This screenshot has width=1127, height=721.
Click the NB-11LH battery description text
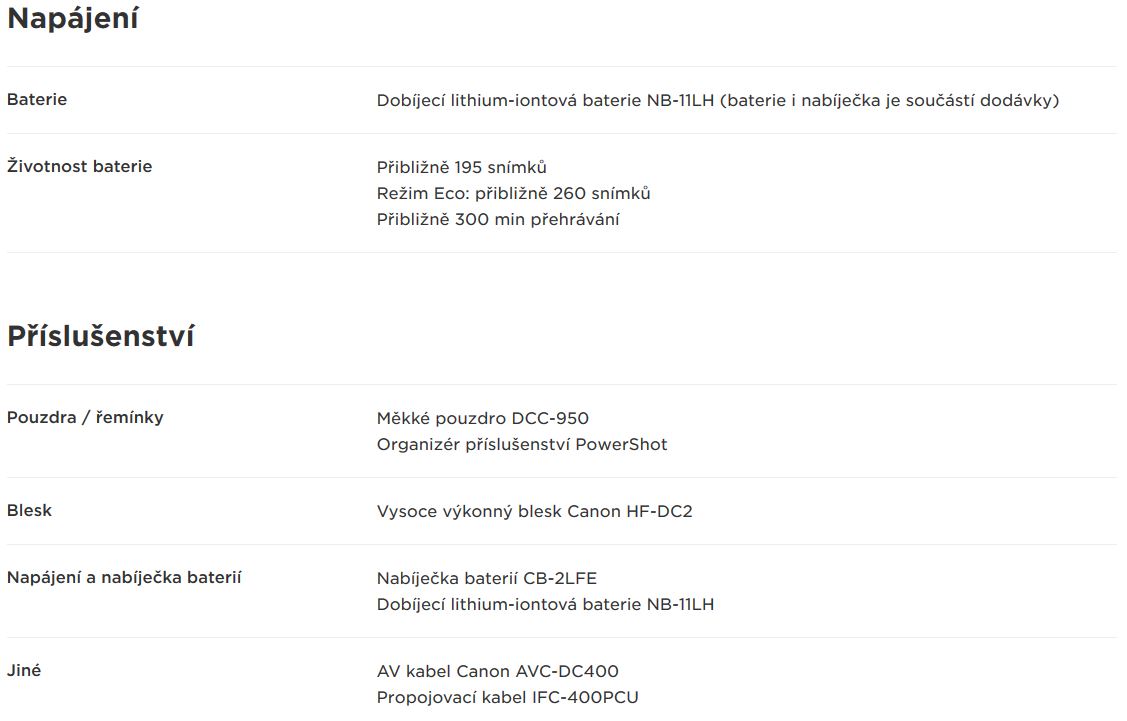717,101
